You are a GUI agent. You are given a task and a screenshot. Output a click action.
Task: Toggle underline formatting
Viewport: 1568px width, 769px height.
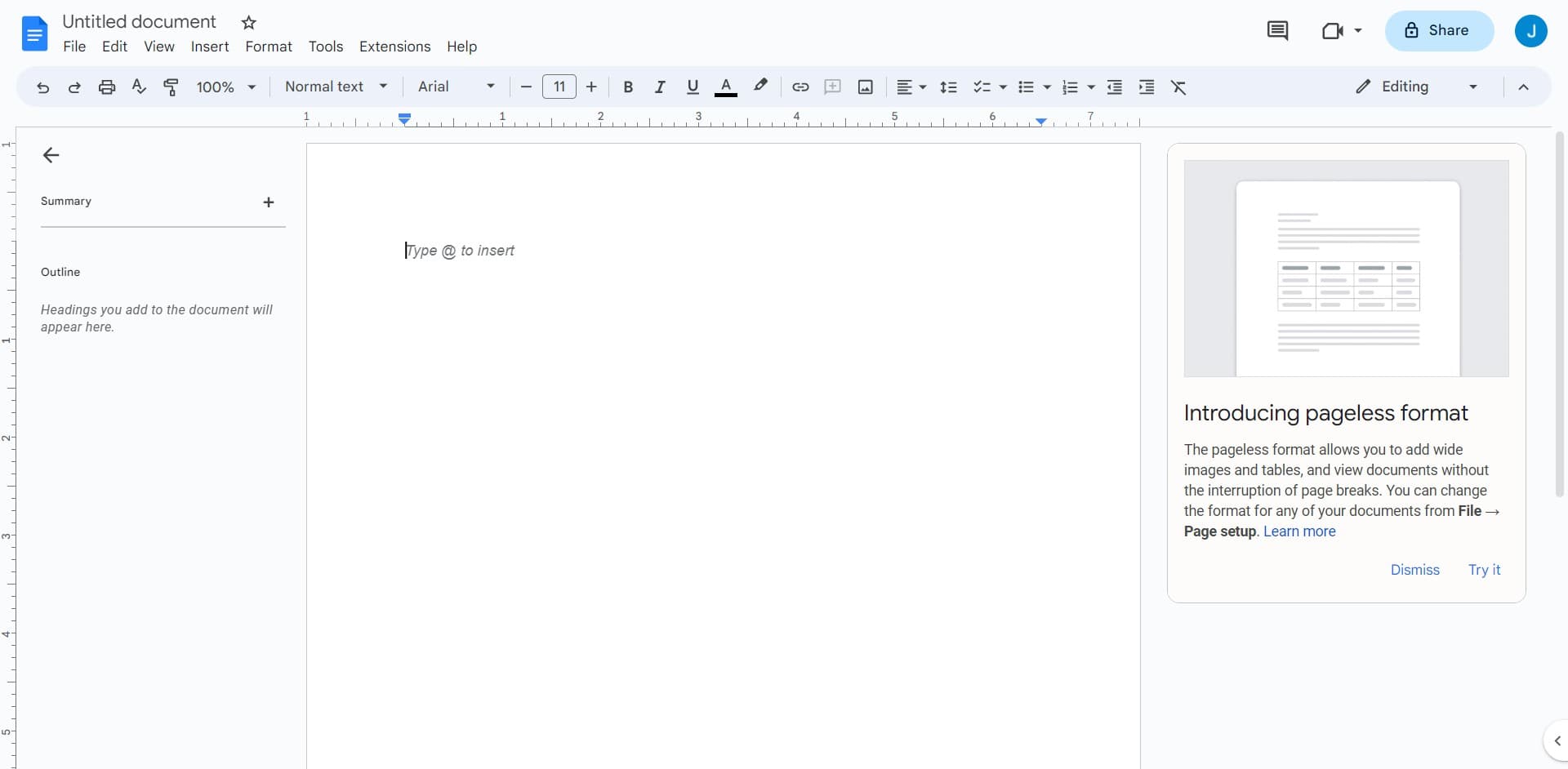pyautogui.click(x=693, y=87)
